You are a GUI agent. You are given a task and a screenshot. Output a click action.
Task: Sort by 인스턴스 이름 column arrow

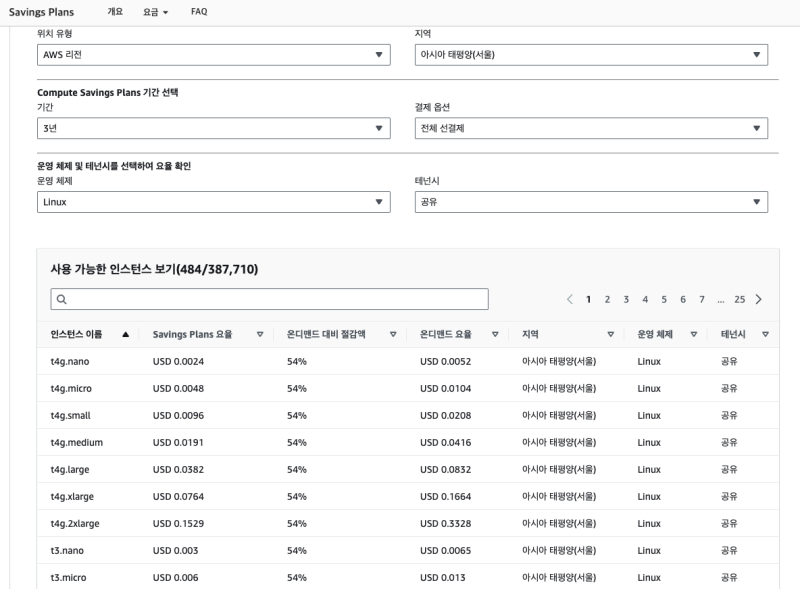coord(125,334)
